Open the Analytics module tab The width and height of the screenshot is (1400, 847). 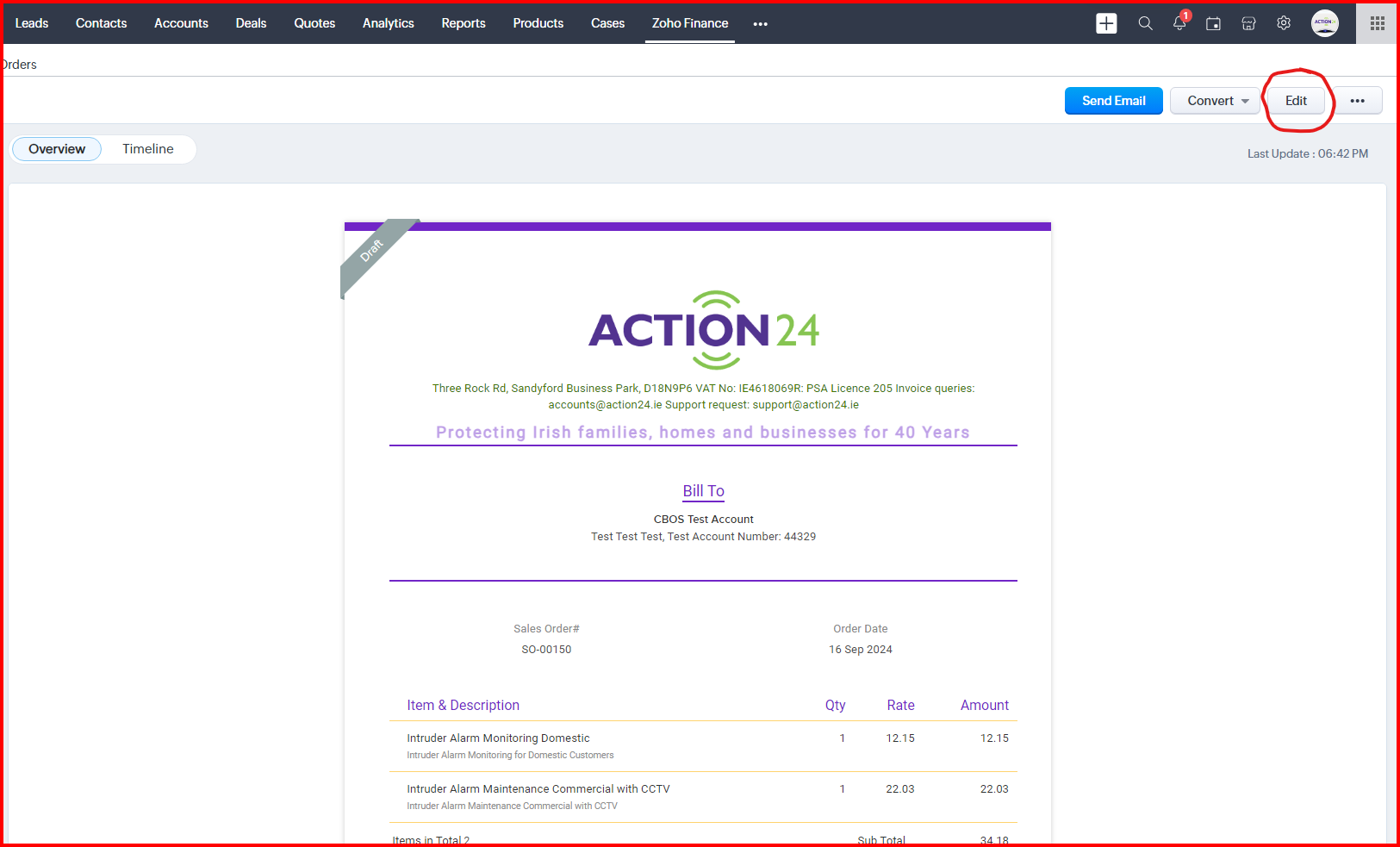pyautogui.click(x=388, y=23)
